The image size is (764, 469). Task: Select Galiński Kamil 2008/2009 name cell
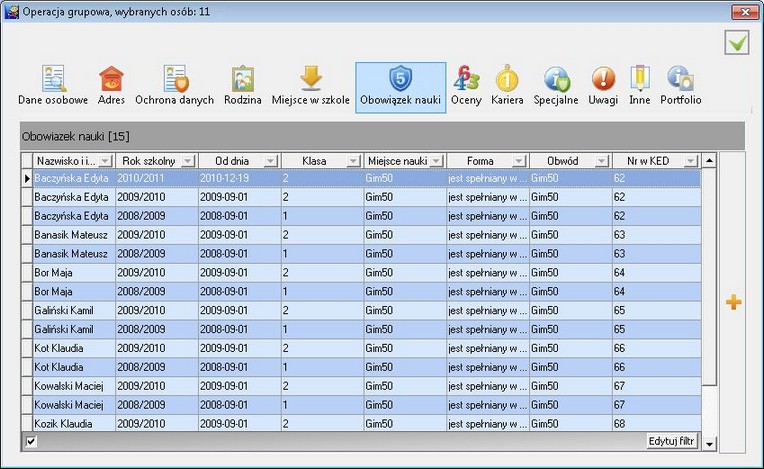(74, 330)
